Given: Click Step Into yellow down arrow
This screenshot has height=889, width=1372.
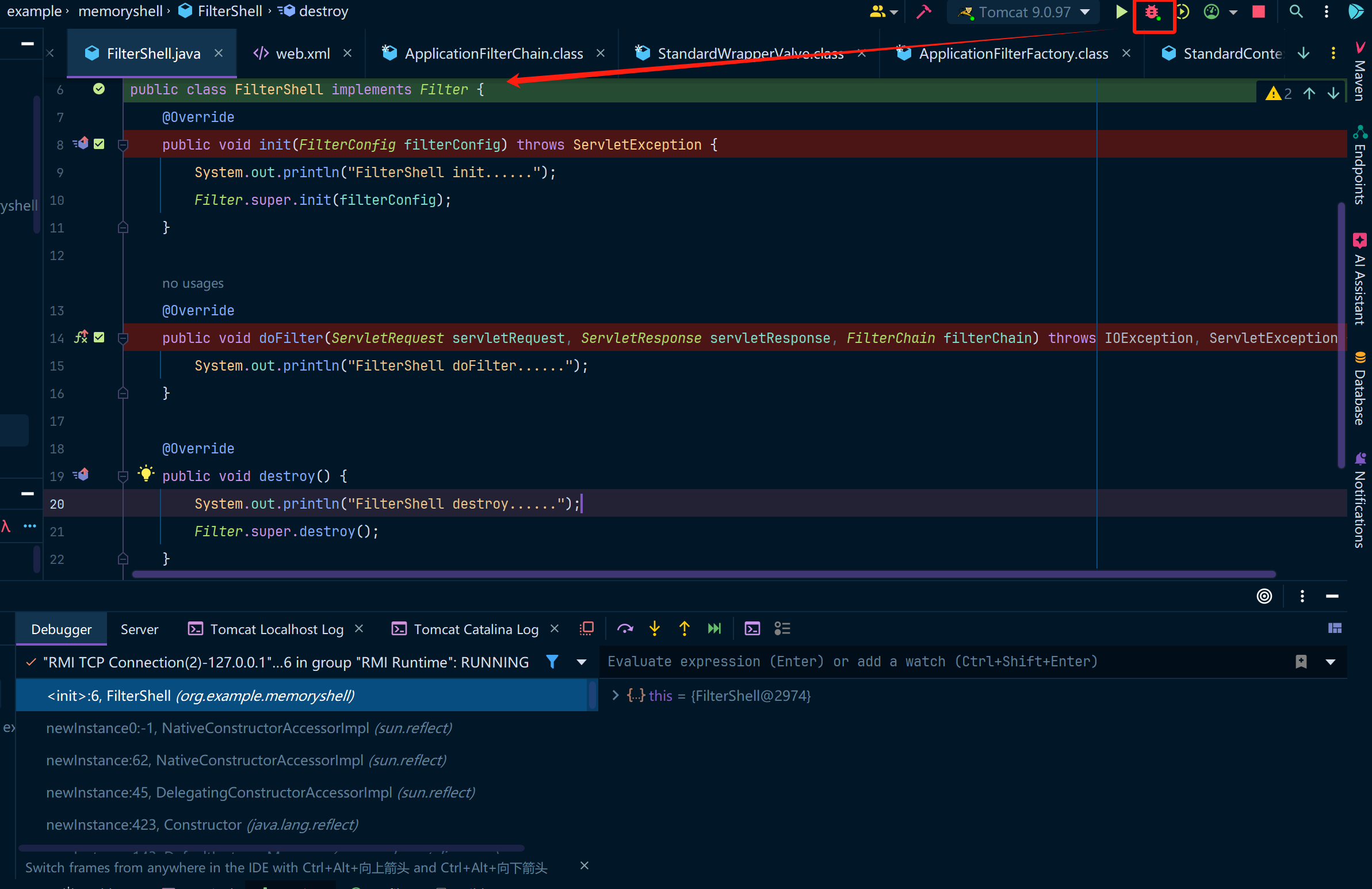Looking at the screenshot, I should tap(654, 628).
